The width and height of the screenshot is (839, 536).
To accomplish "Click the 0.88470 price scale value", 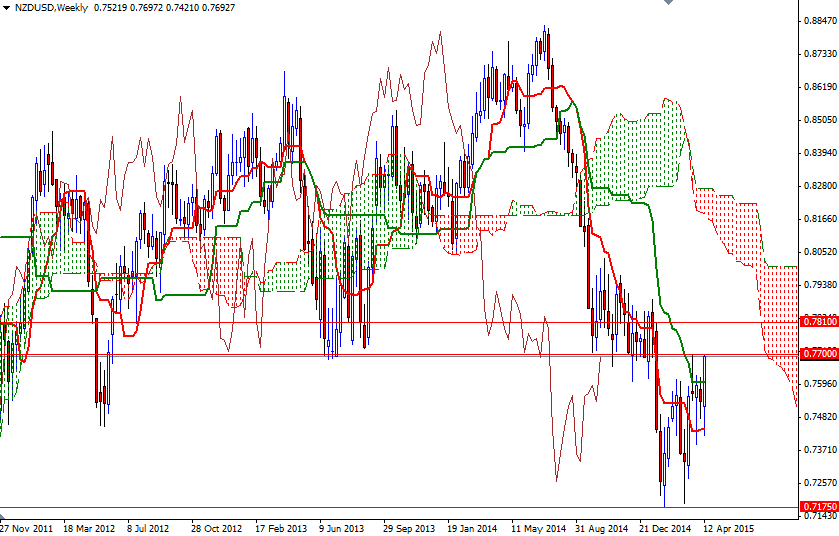I will click(x=820, y=21).
